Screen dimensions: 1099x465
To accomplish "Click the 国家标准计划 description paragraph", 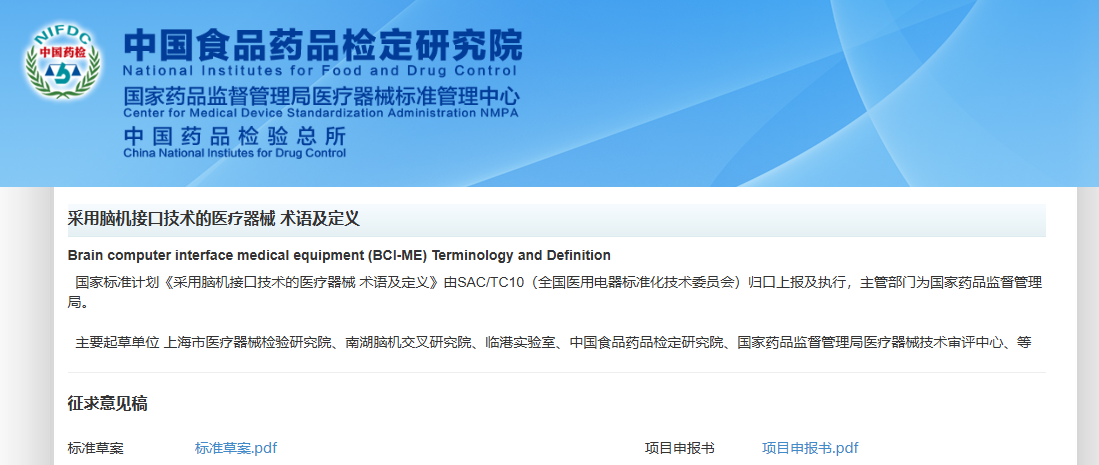I will point(554,292).
